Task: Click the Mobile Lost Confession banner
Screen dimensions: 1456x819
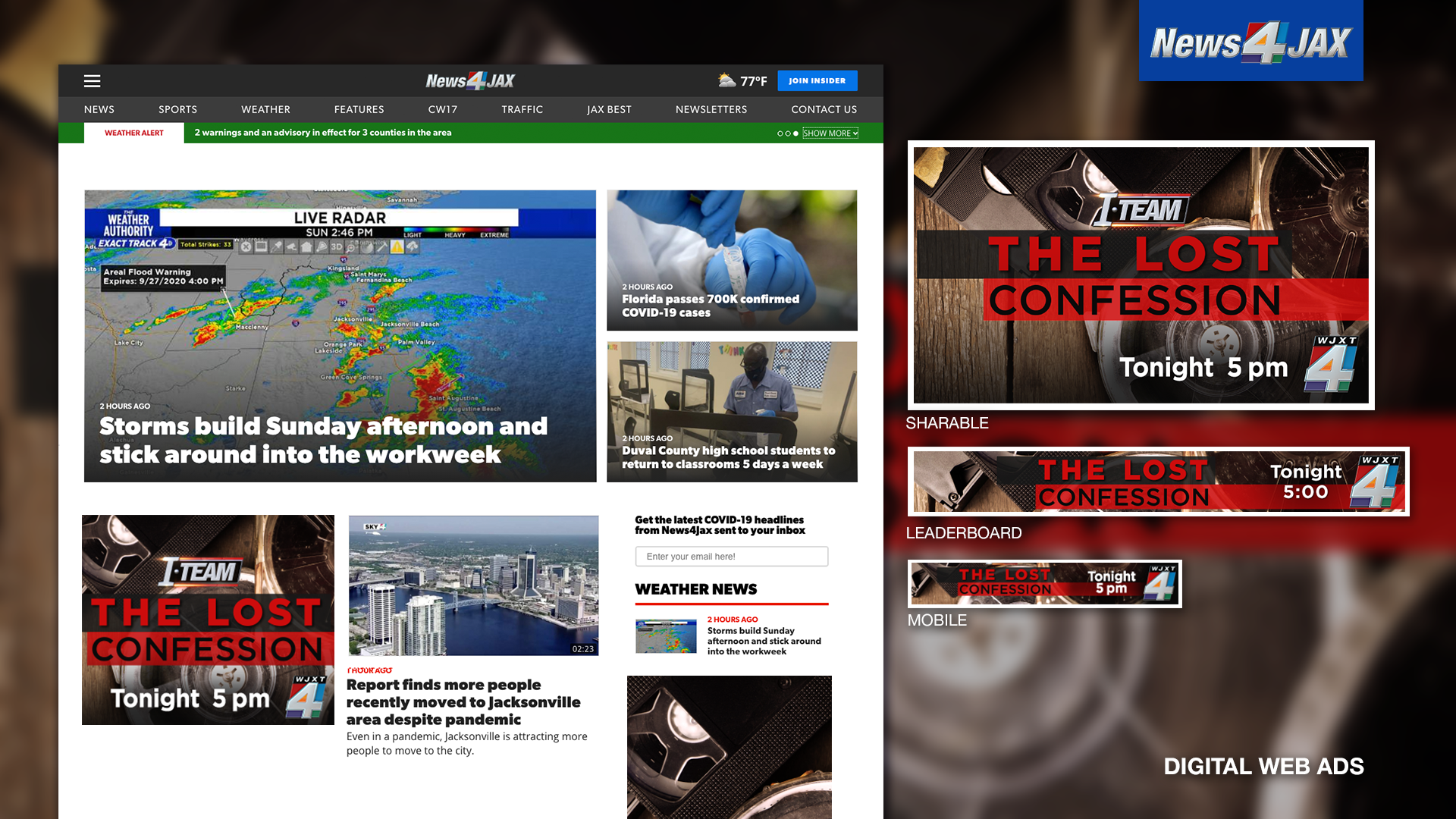Action: pos(1045,584)
